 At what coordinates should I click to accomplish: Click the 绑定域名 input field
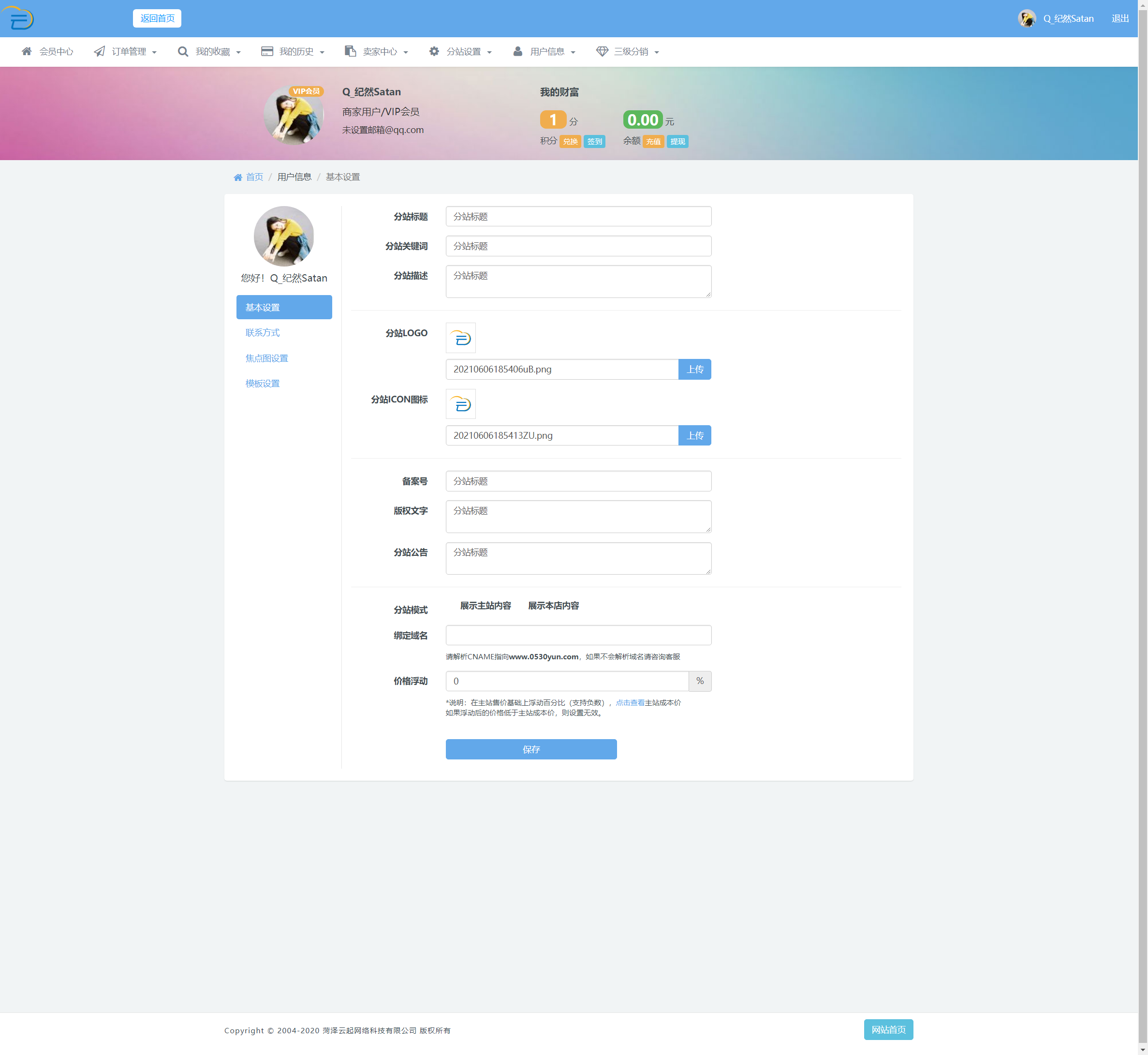578,636
